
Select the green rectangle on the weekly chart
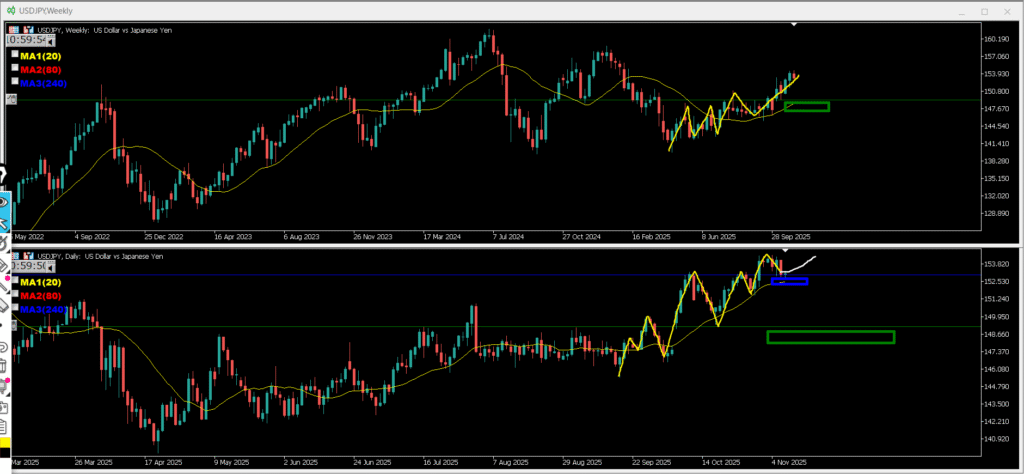807,106
